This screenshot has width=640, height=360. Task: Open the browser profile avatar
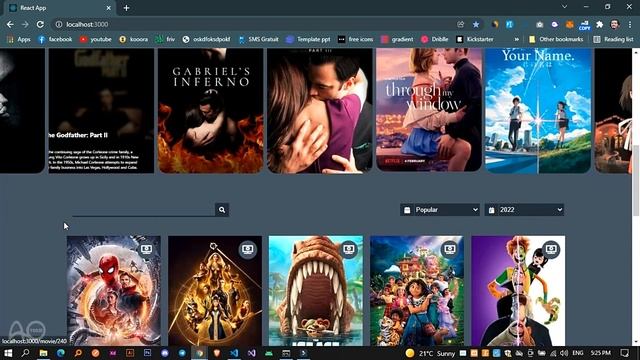[x=615, y=24]
